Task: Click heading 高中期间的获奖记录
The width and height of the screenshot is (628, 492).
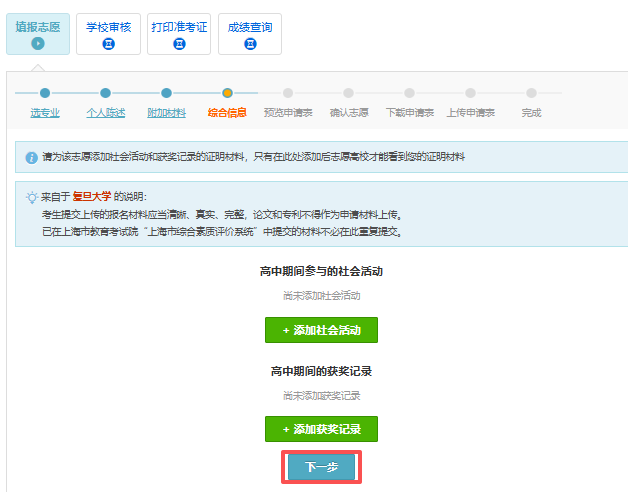Action: 321,371
